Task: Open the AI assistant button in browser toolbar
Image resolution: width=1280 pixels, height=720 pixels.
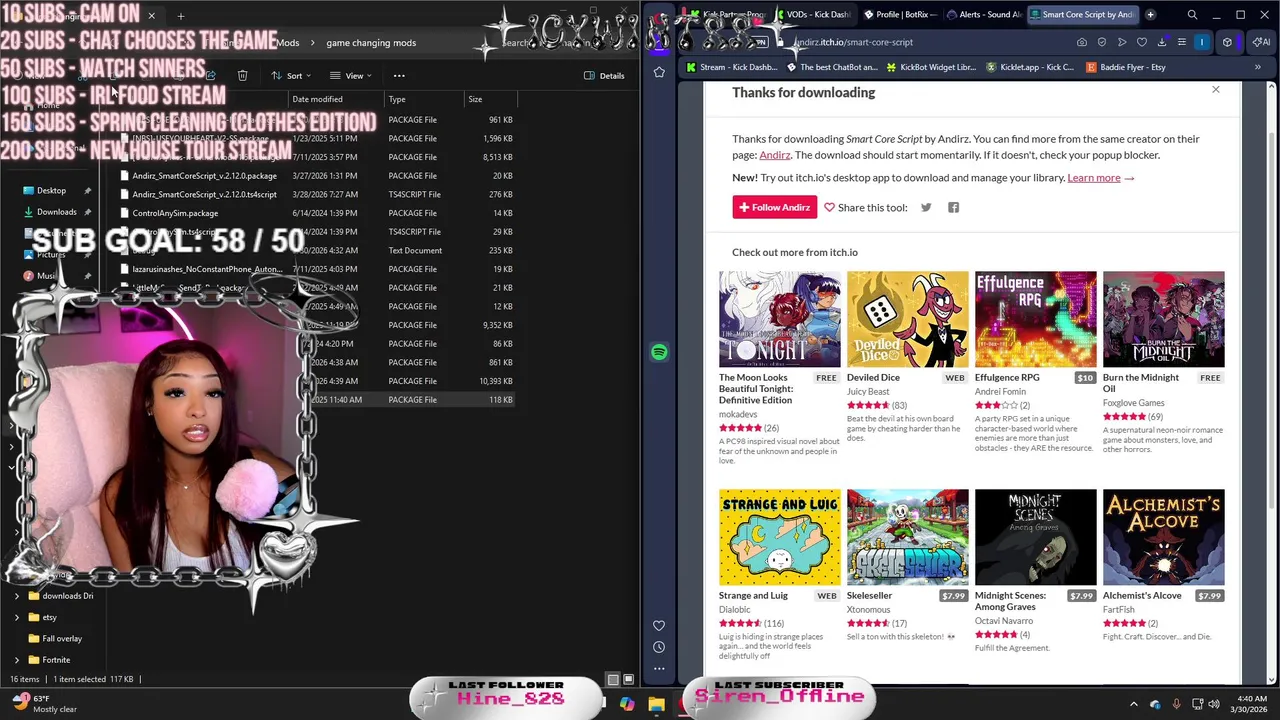Action: pos(1262,42)
